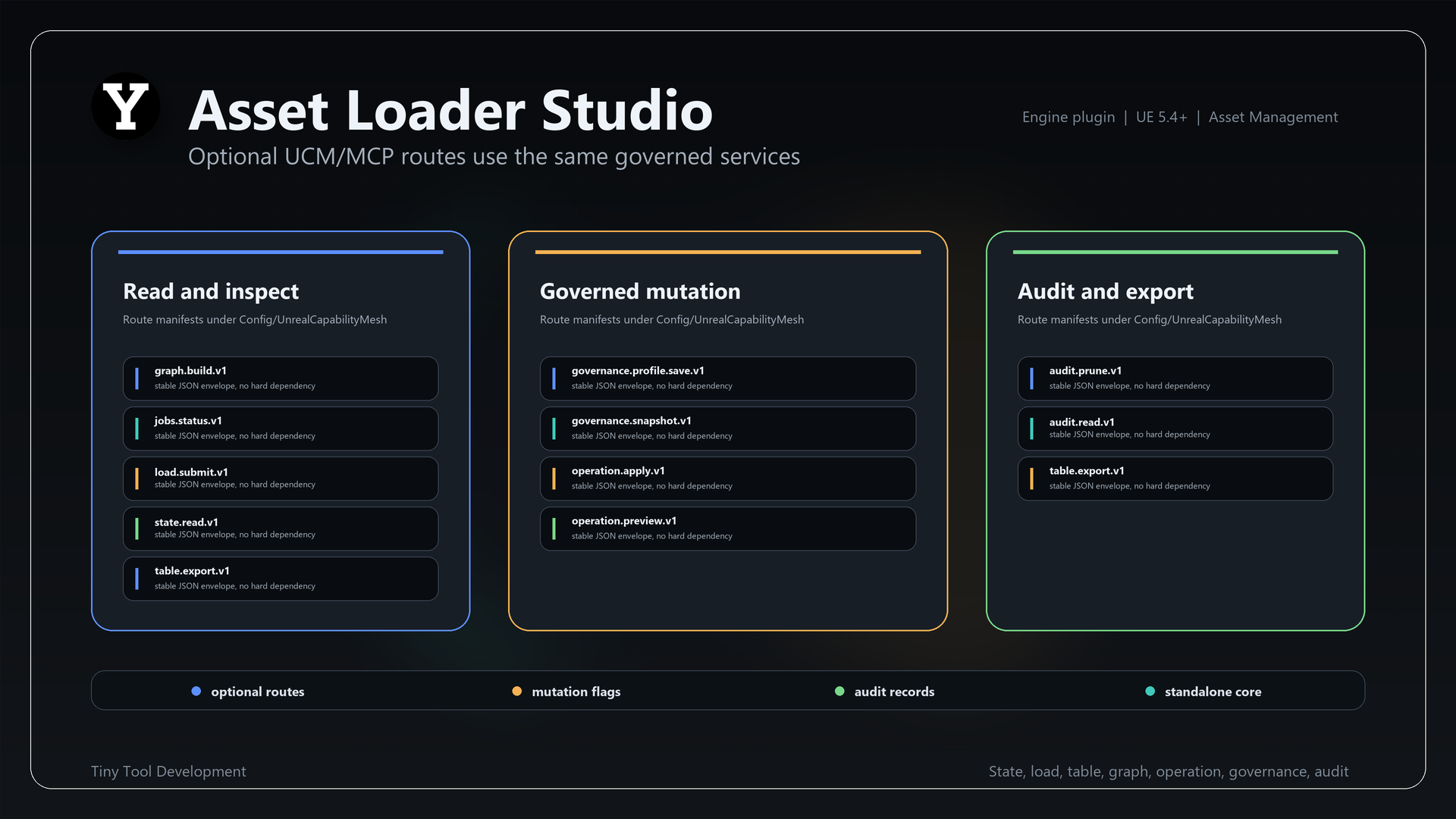Viewport: 1456px width, 819px height.
Task: Click the blue optional routes dot
Action: pyautogui.click(x=196, y=691)
